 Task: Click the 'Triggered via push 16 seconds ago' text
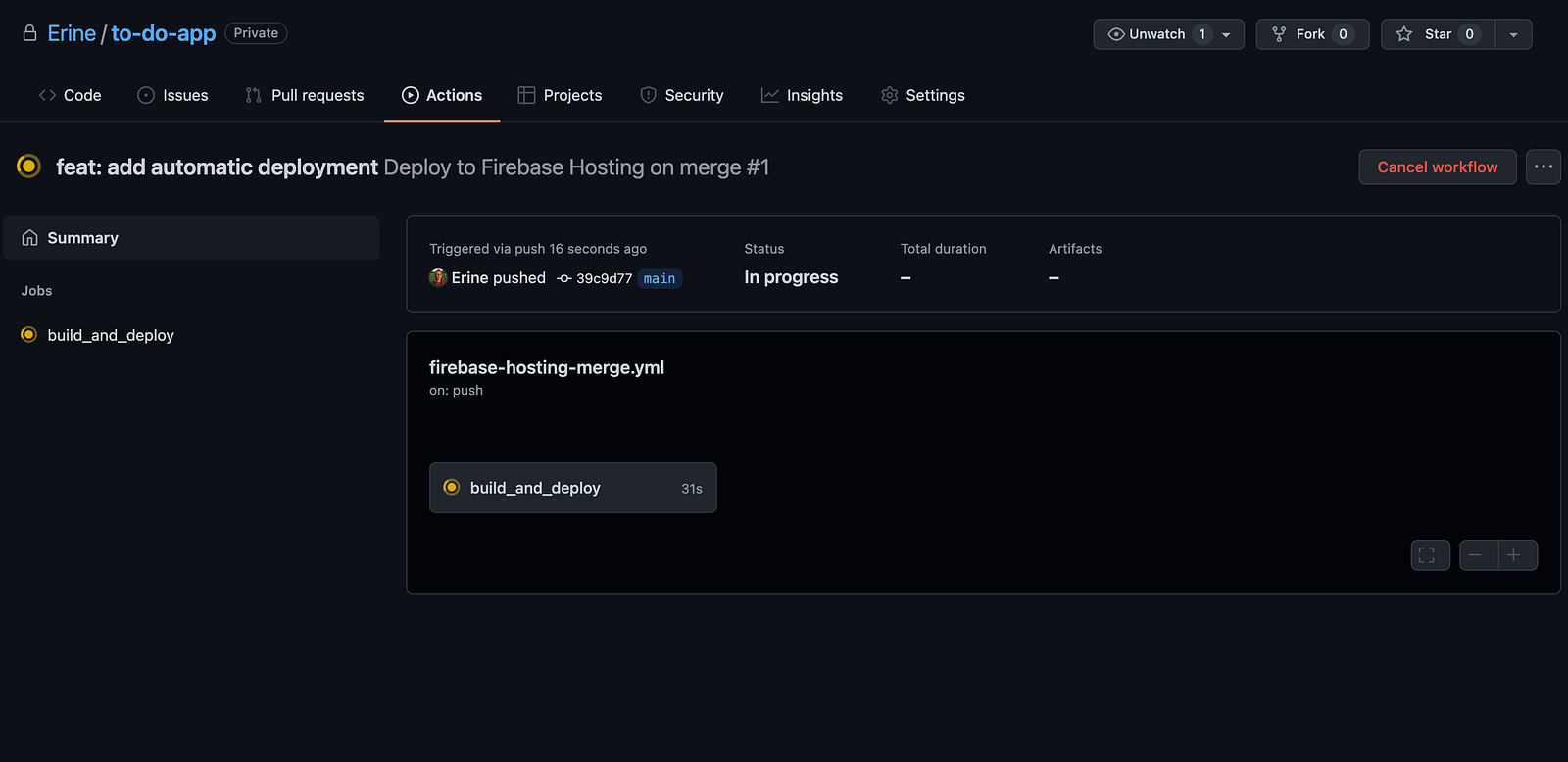coord(538,249)
